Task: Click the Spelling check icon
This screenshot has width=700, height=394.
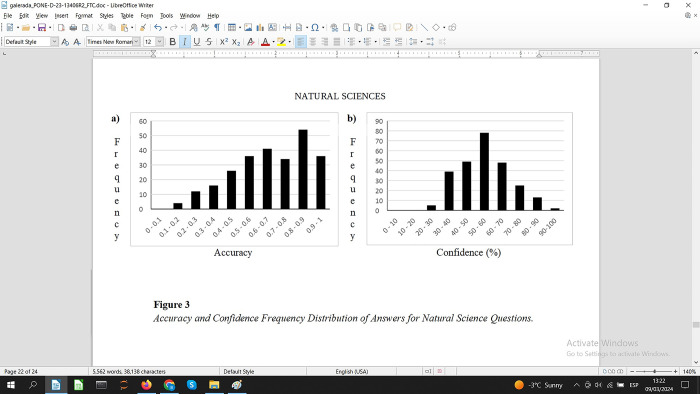Action: click(x=205, y=28)
